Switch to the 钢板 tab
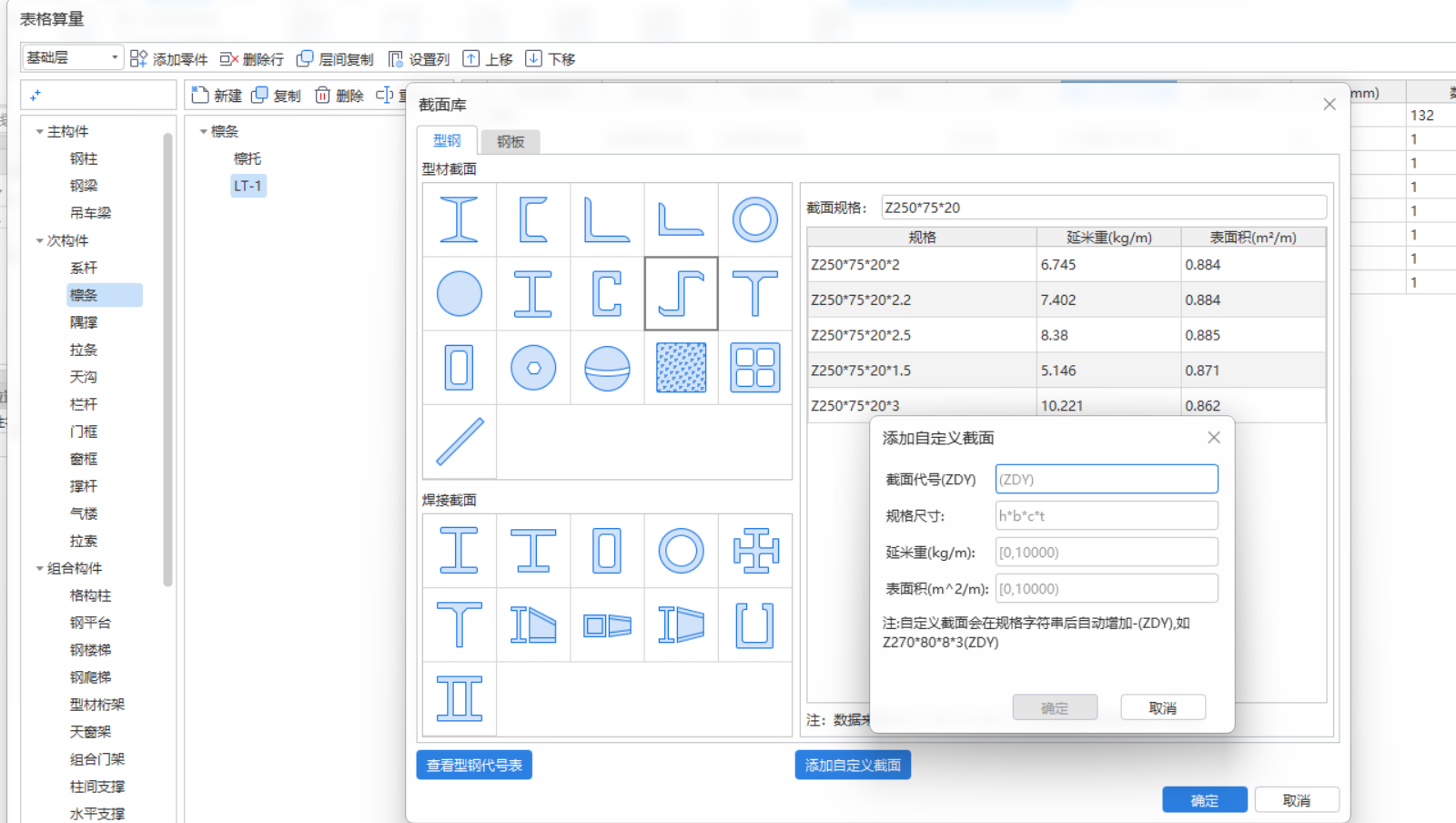Image resolution: width=1456 pixels, height=823 pixels. [x=511, y=142]
